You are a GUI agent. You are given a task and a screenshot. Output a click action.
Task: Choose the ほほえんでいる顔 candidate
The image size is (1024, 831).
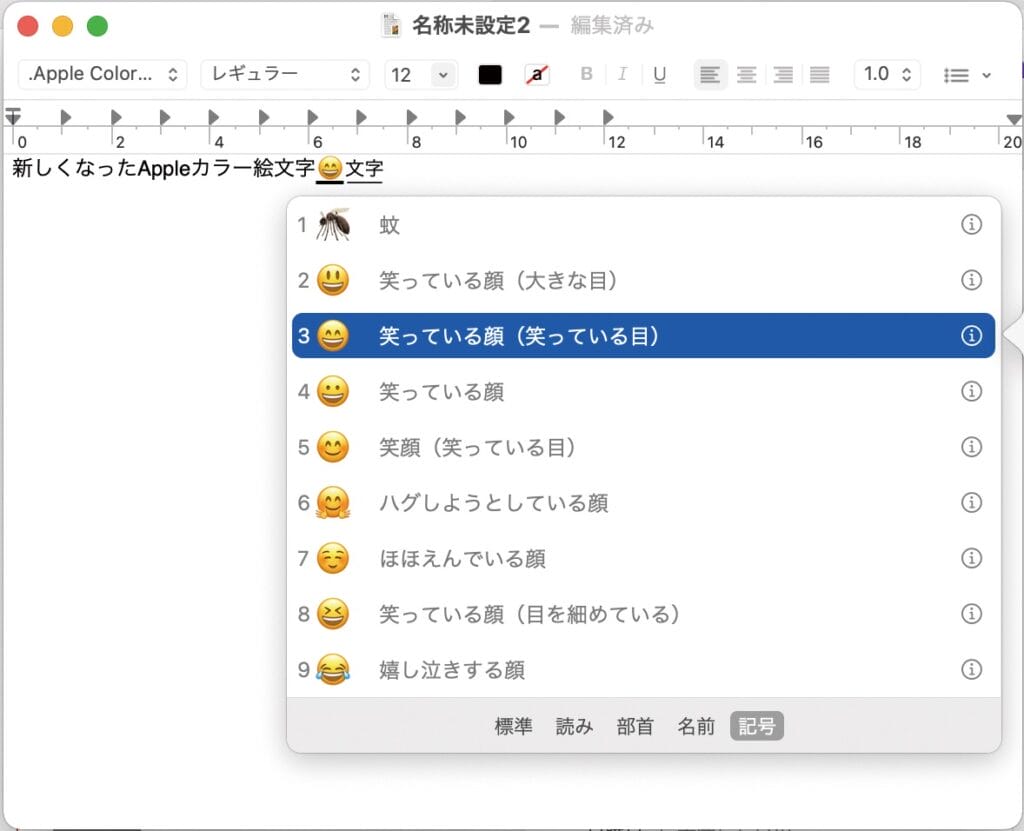(462, 558)
